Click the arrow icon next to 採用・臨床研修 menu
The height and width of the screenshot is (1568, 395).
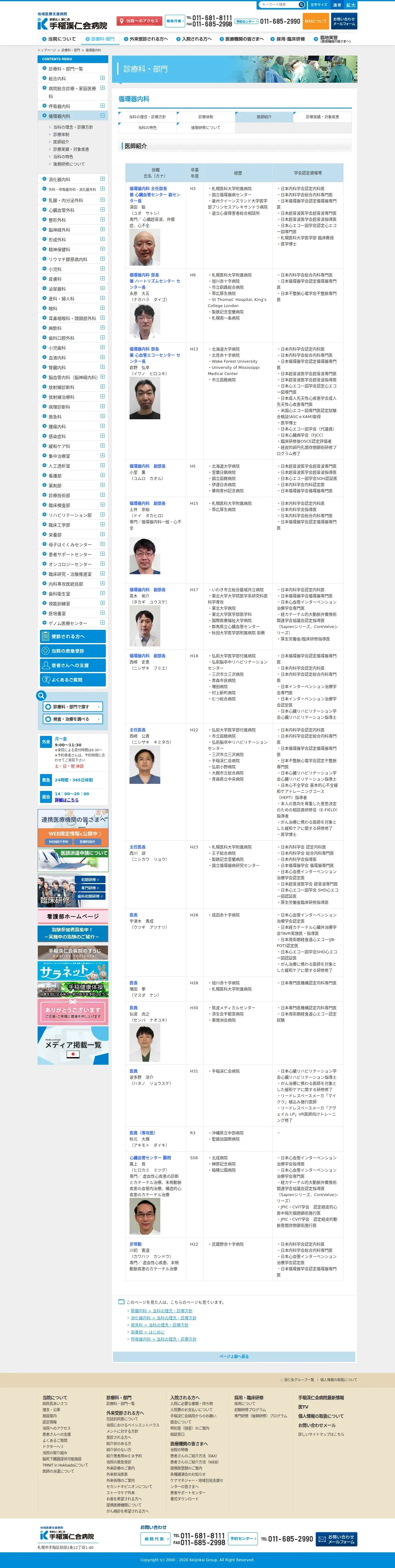(273, 39)
